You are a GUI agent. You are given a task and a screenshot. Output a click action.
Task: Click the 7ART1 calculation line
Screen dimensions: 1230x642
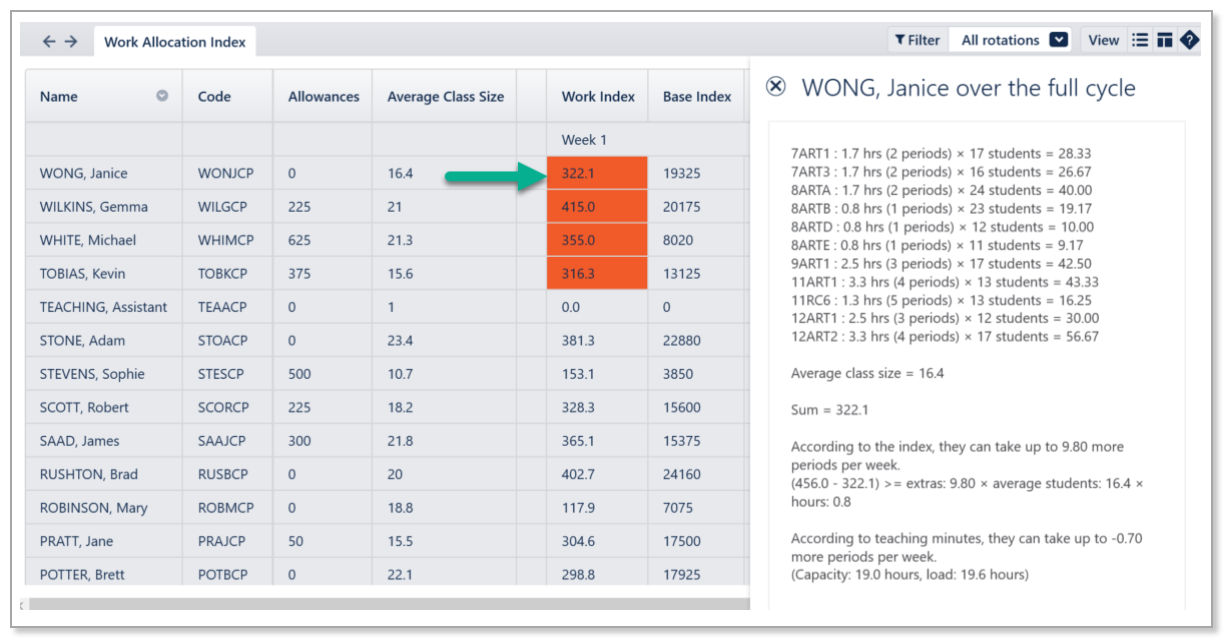coord(941,154)
